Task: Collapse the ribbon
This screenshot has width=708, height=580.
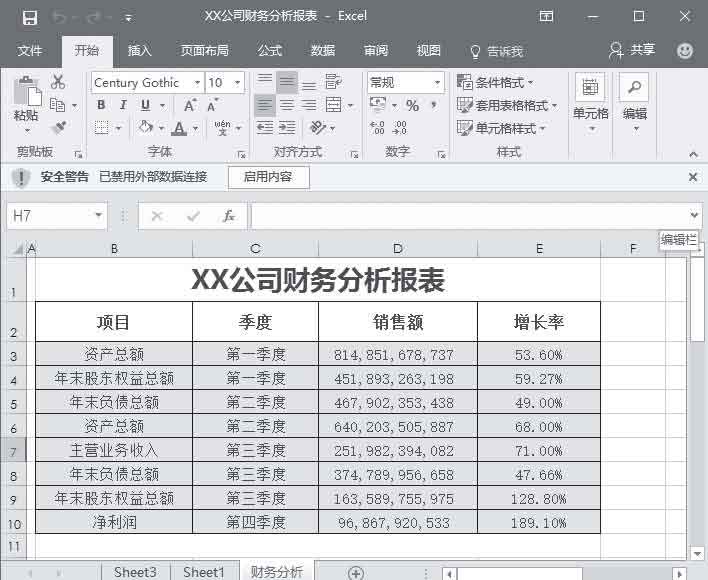Action: [x=694, y=154]
